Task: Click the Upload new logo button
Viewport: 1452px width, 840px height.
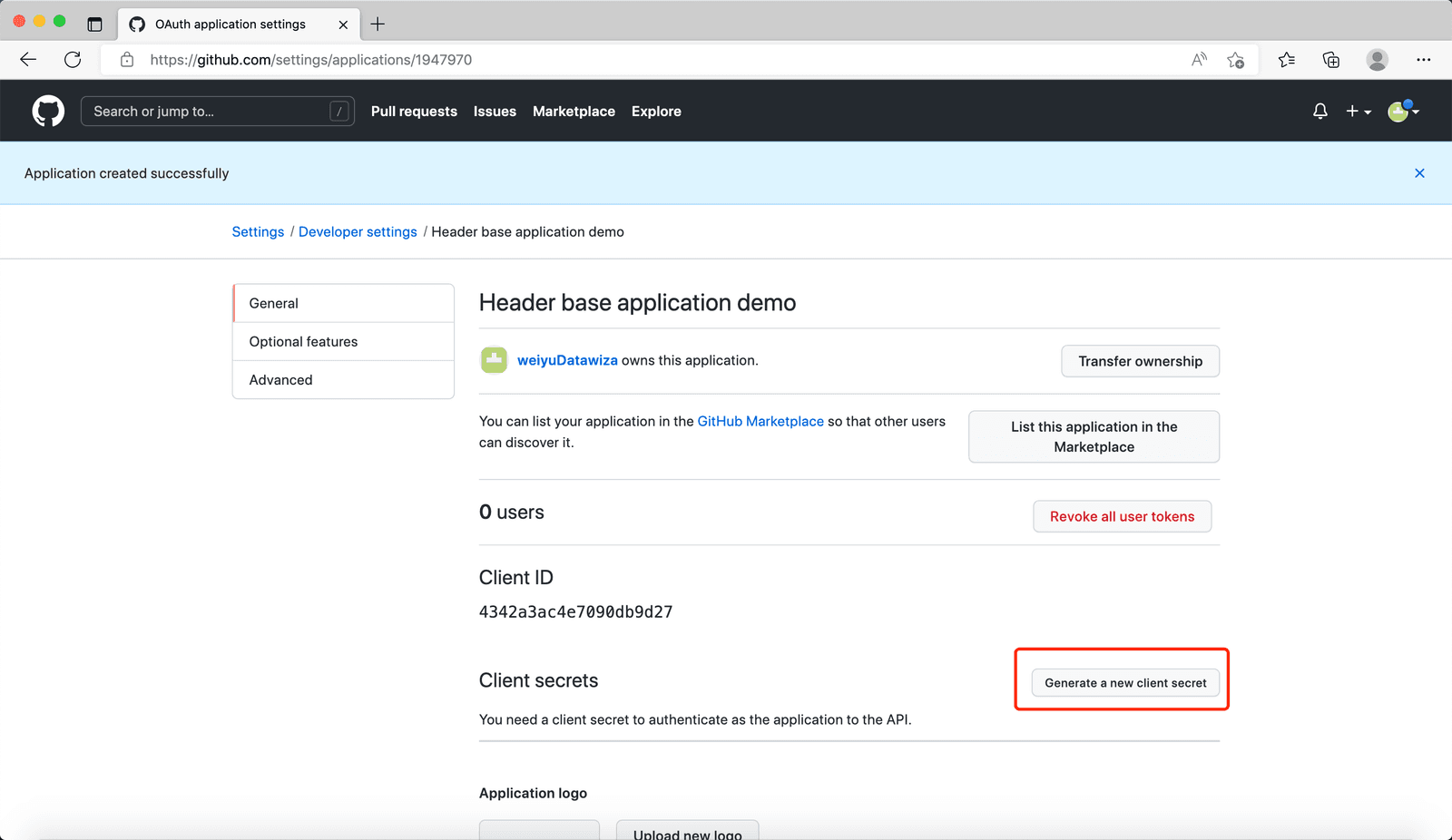Action: coord(687,831)
